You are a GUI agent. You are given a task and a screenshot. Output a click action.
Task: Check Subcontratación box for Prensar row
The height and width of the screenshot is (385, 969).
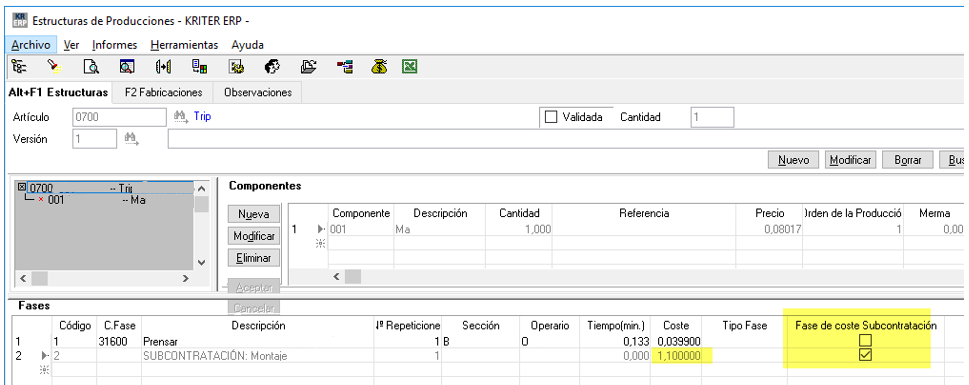coord(866,340)
